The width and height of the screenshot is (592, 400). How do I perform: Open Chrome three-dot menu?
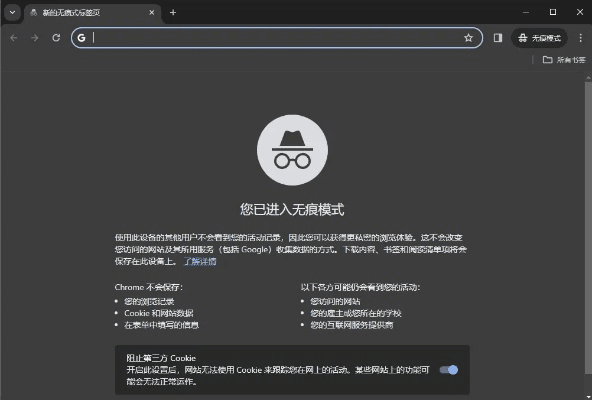(x=581, y=38)
